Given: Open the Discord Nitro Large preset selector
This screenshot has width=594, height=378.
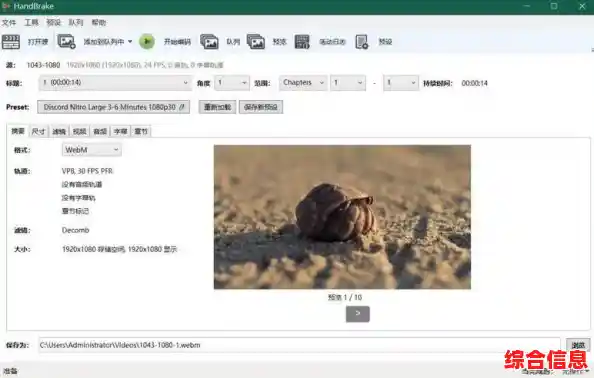Looking at the screenshot, I should 113,107.
